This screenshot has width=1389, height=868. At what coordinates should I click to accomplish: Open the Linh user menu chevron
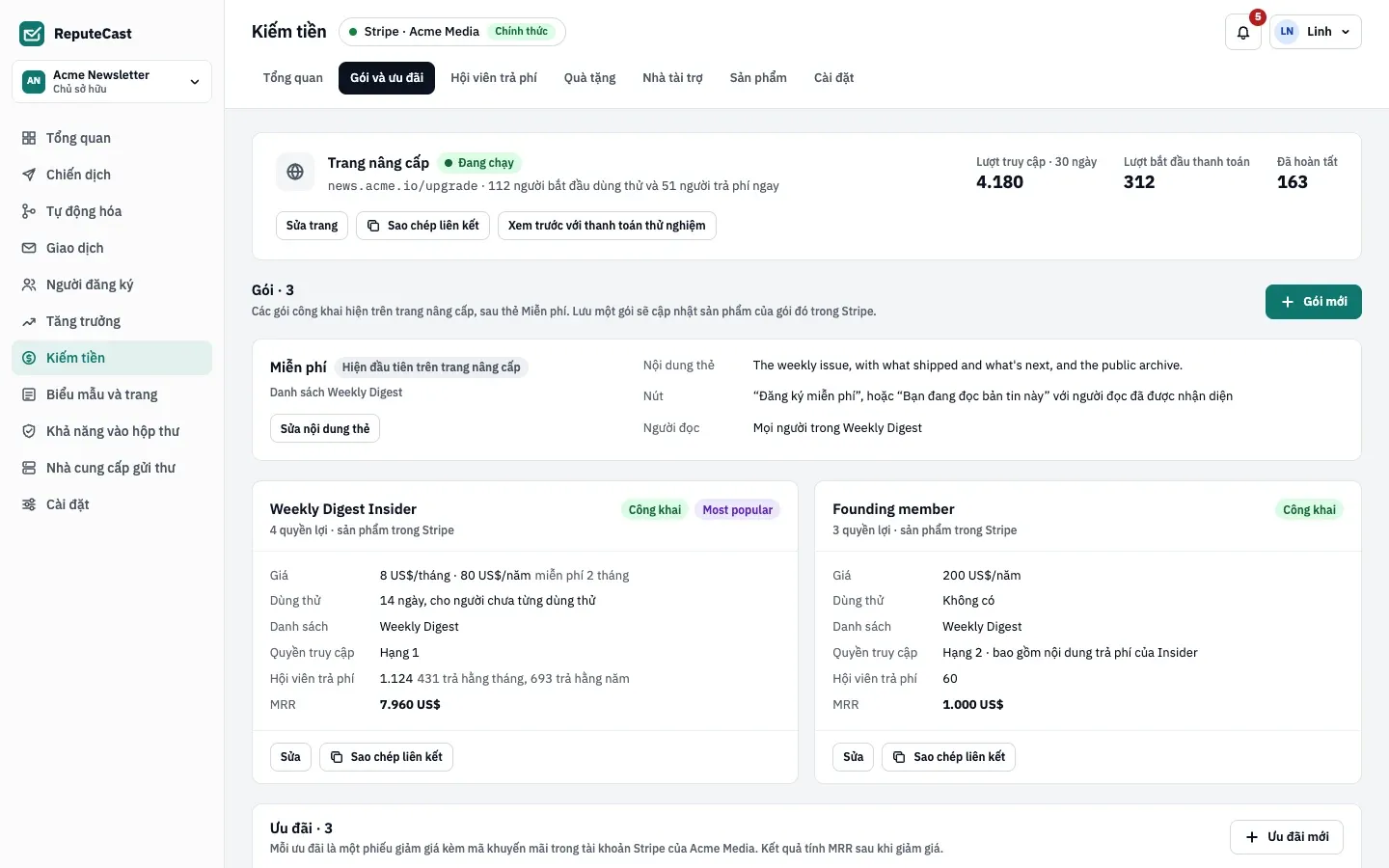click(1346, 32)
